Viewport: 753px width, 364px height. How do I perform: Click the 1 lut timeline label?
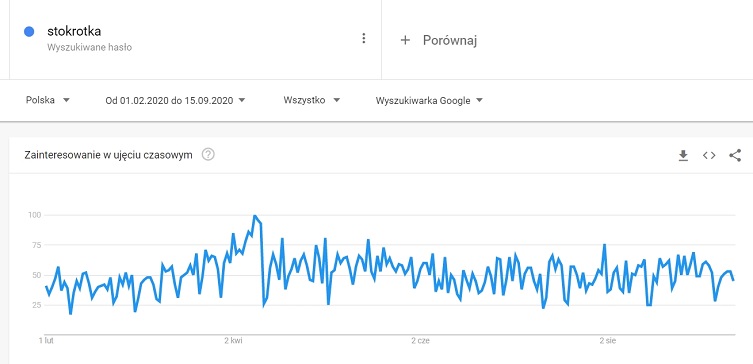[46, 341]
